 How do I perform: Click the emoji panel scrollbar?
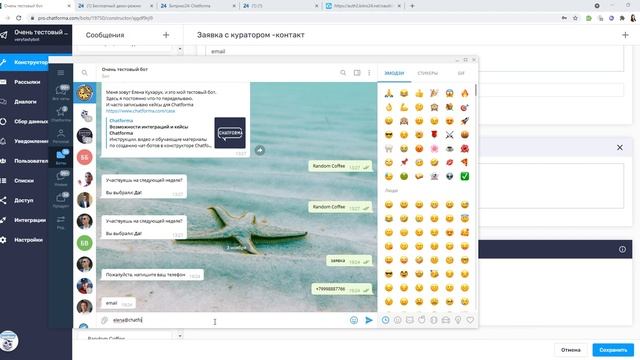pyautogui.click(x=476, y=90)
